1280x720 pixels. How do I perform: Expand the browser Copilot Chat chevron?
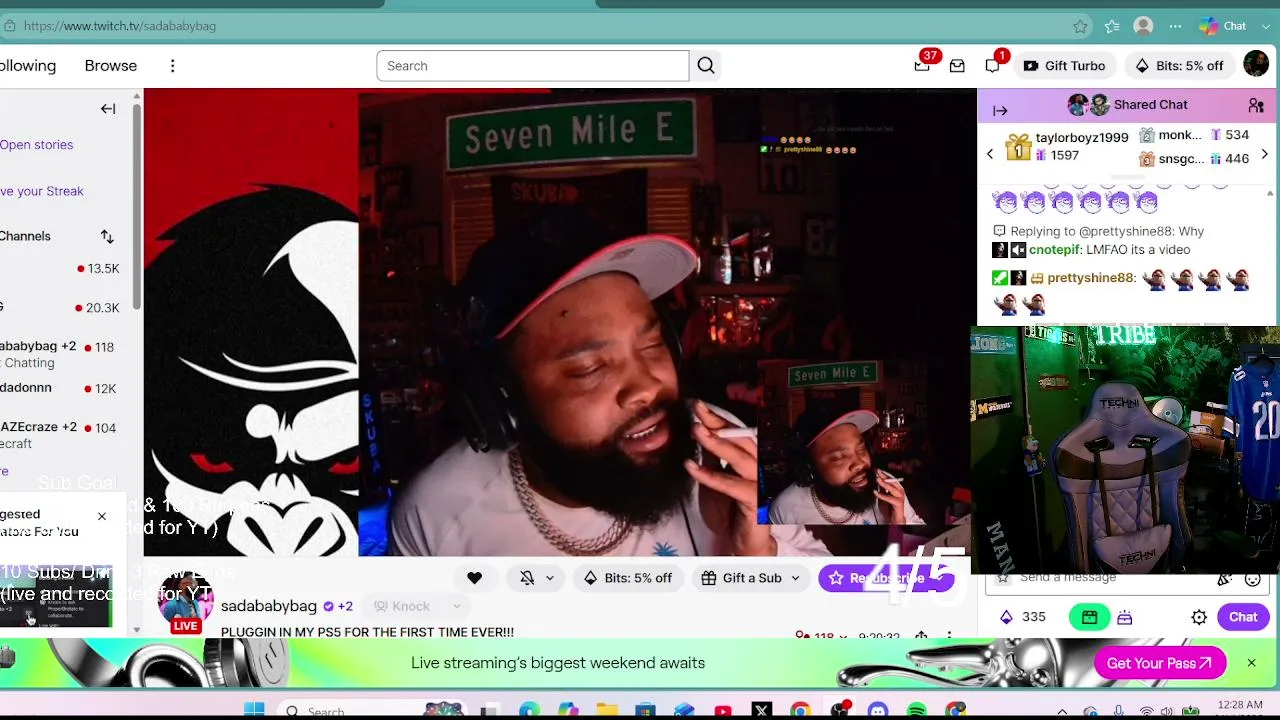1264,26
